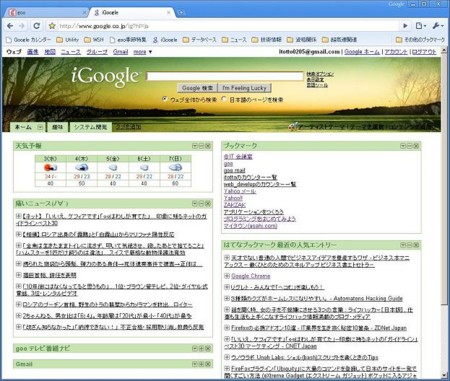Open the 天気予報 gadget menu dropdown arrow
The width and height of the screenshot is (450, 381).
195,146
